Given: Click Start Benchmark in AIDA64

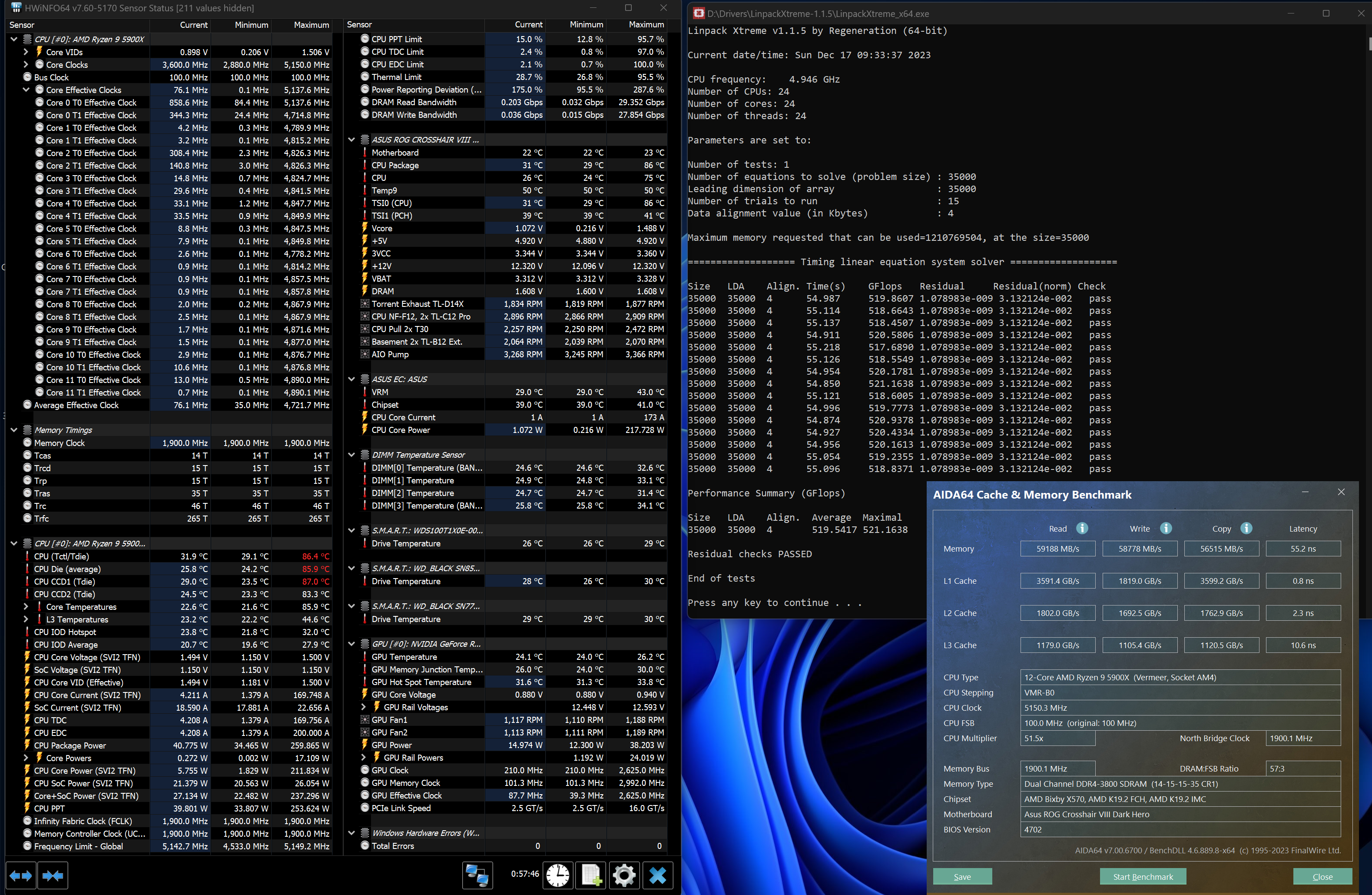Looking at the screenshot, I should (x=1143, y=877).
